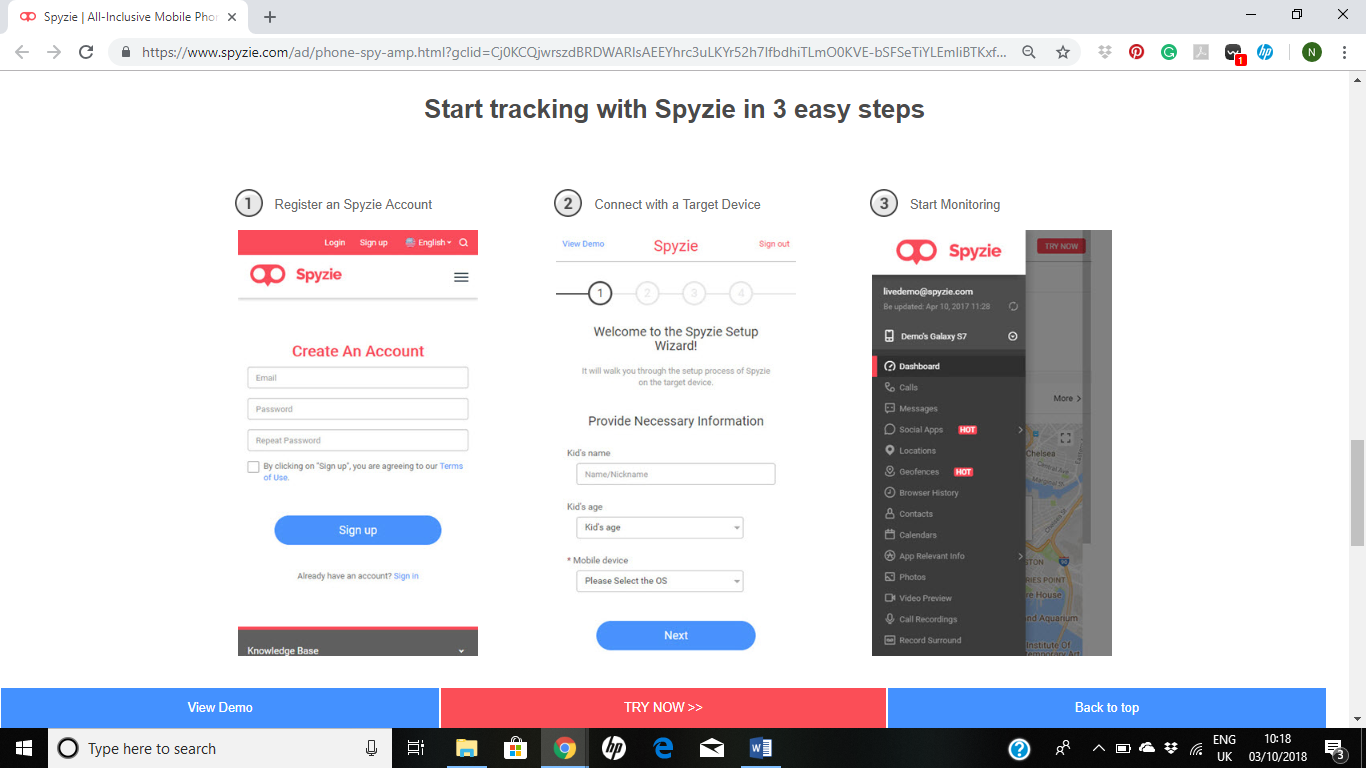The width and height of the screenshot is (1366, 768).
Task: Show hidden system tray icons
Action: pos(1098,748)
